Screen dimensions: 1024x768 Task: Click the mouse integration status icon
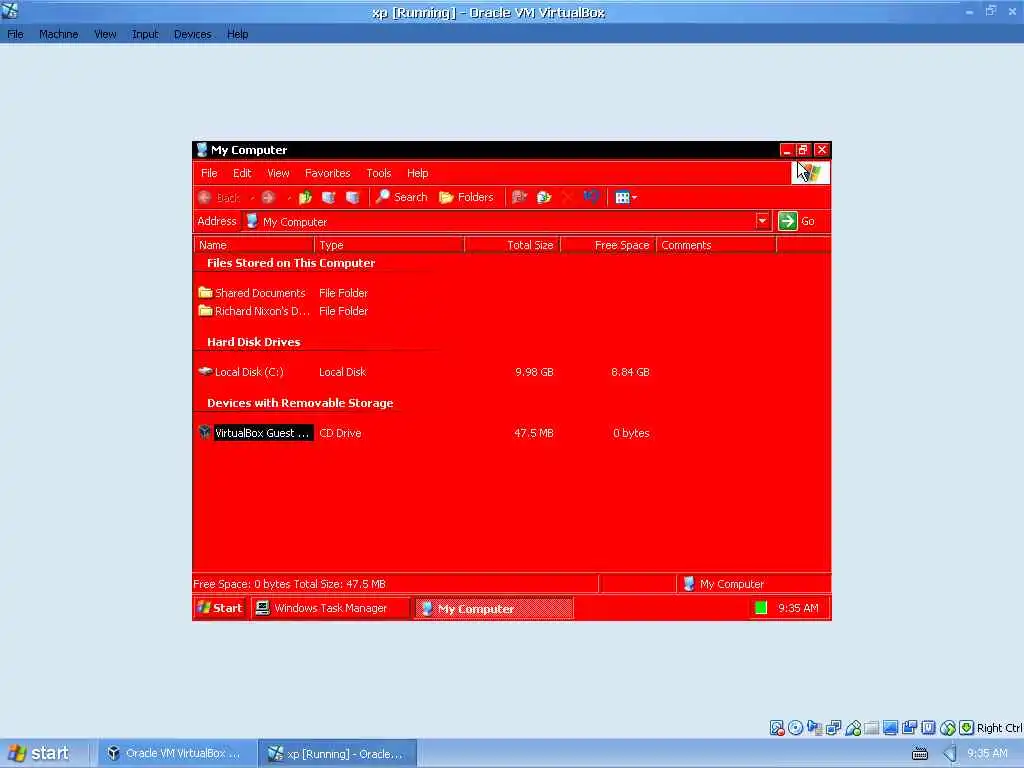point(948,728)
